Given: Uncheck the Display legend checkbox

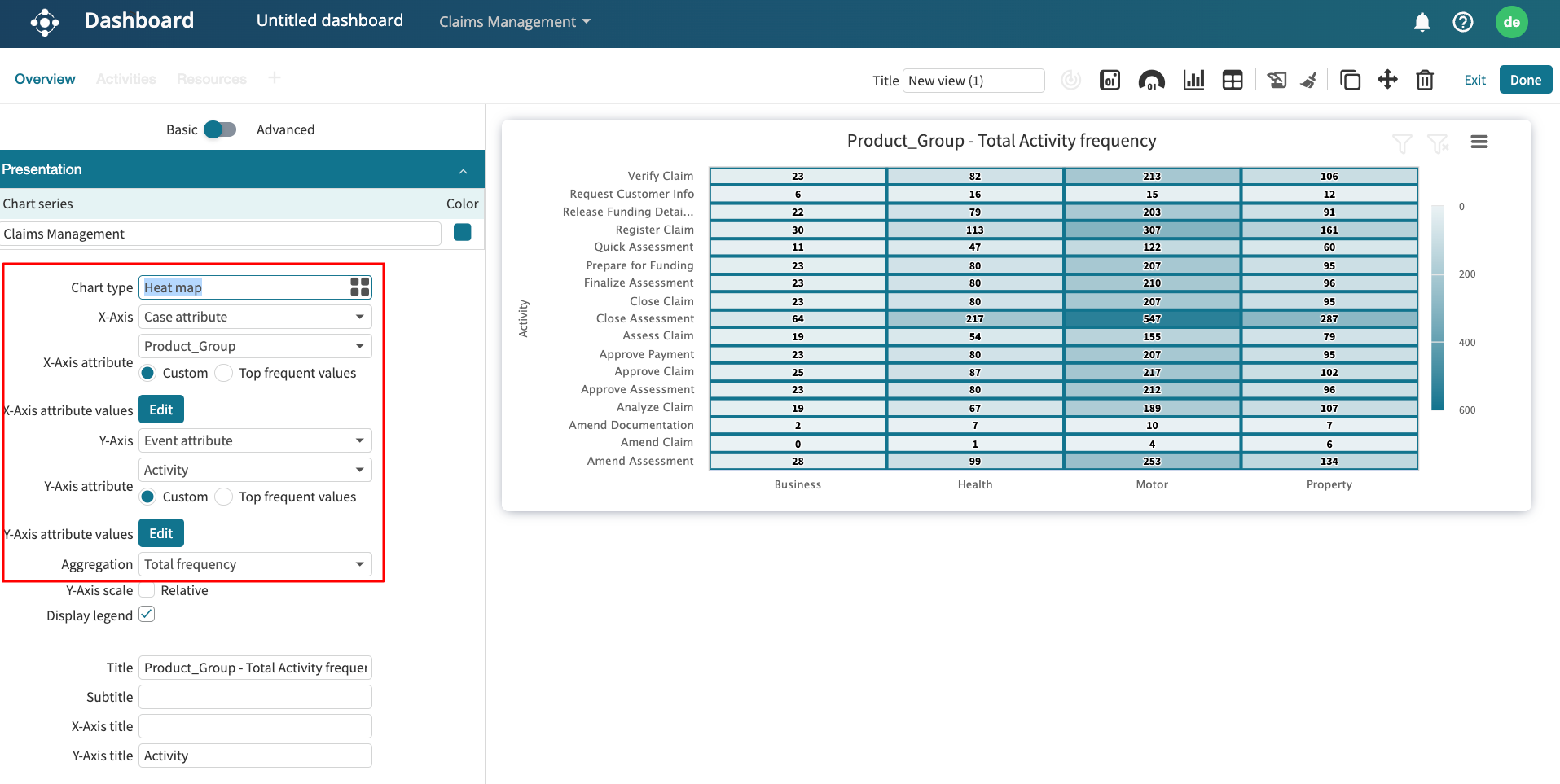Looking at the screenshot, I should pyautogui.click(x=147, y=615).
